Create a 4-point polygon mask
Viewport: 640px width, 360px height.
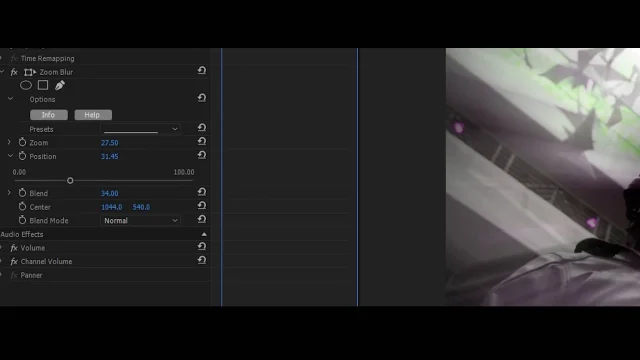[43, 85]
